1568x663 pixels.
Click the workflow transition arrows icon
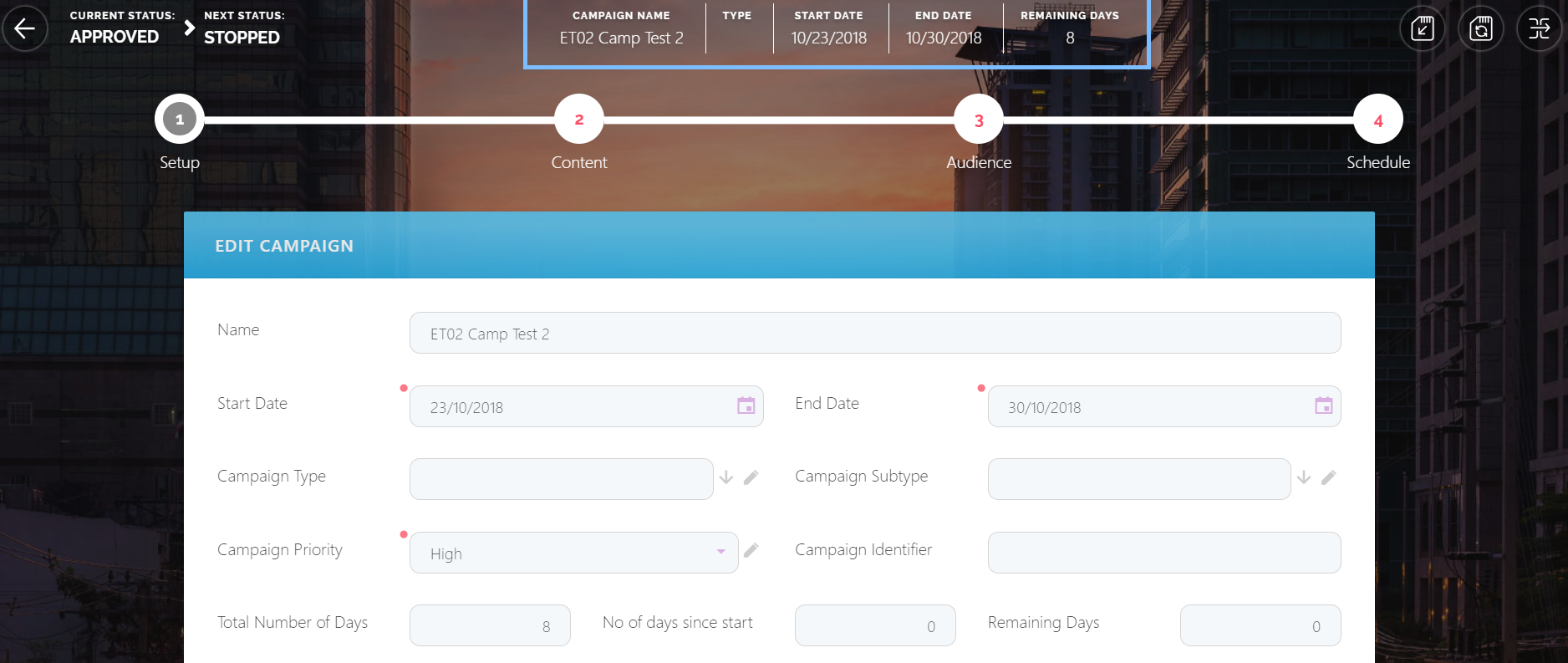pos(1539,28)
